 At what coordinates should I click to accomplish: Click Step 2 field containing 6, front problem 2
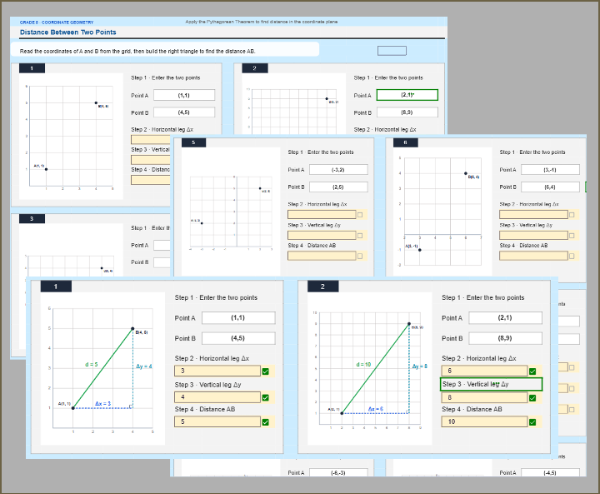(x=484, y=370)
